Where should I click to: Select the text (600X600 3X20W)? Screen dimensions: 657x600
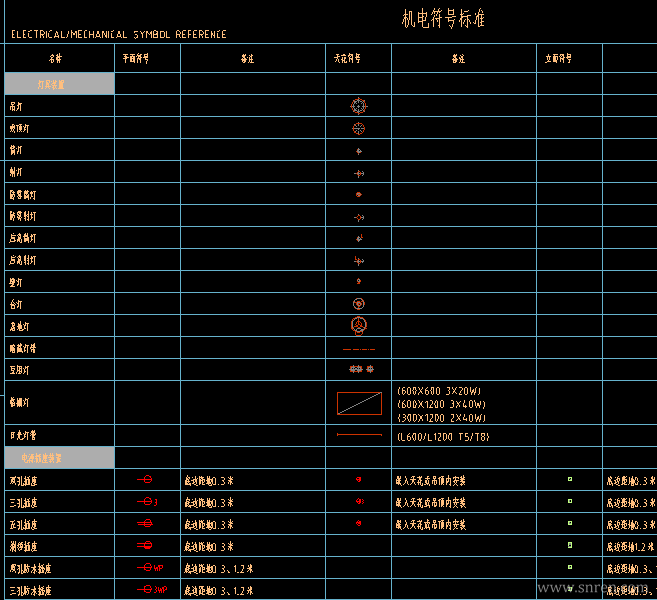tap(439, 391)
